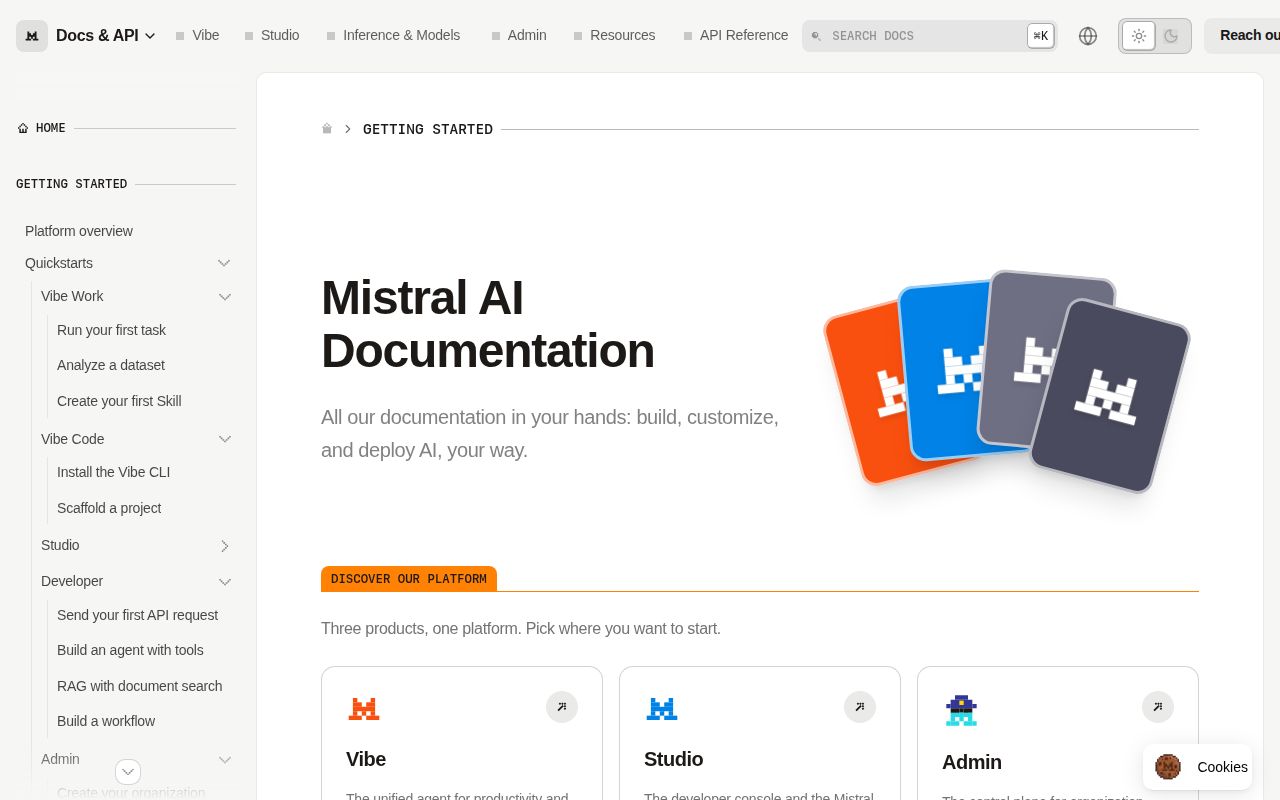1280x800 pixels.
Task: Click the breadcrumb home icon
Action: pos(327,129)
